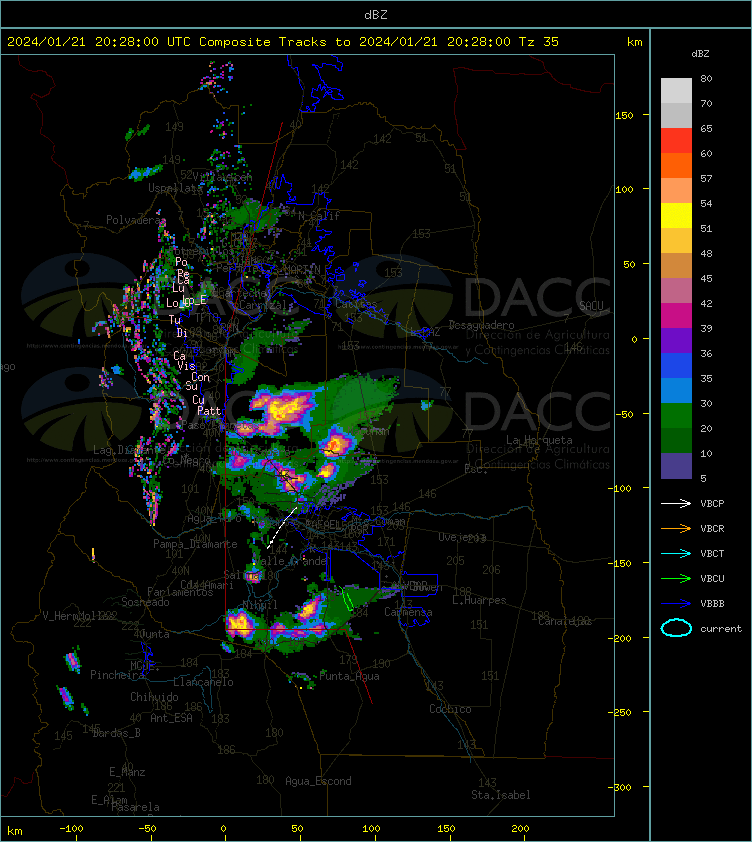Click the Llancanelo map label
Viewport: 752px width, 842px height.
(x=203, y=682)
